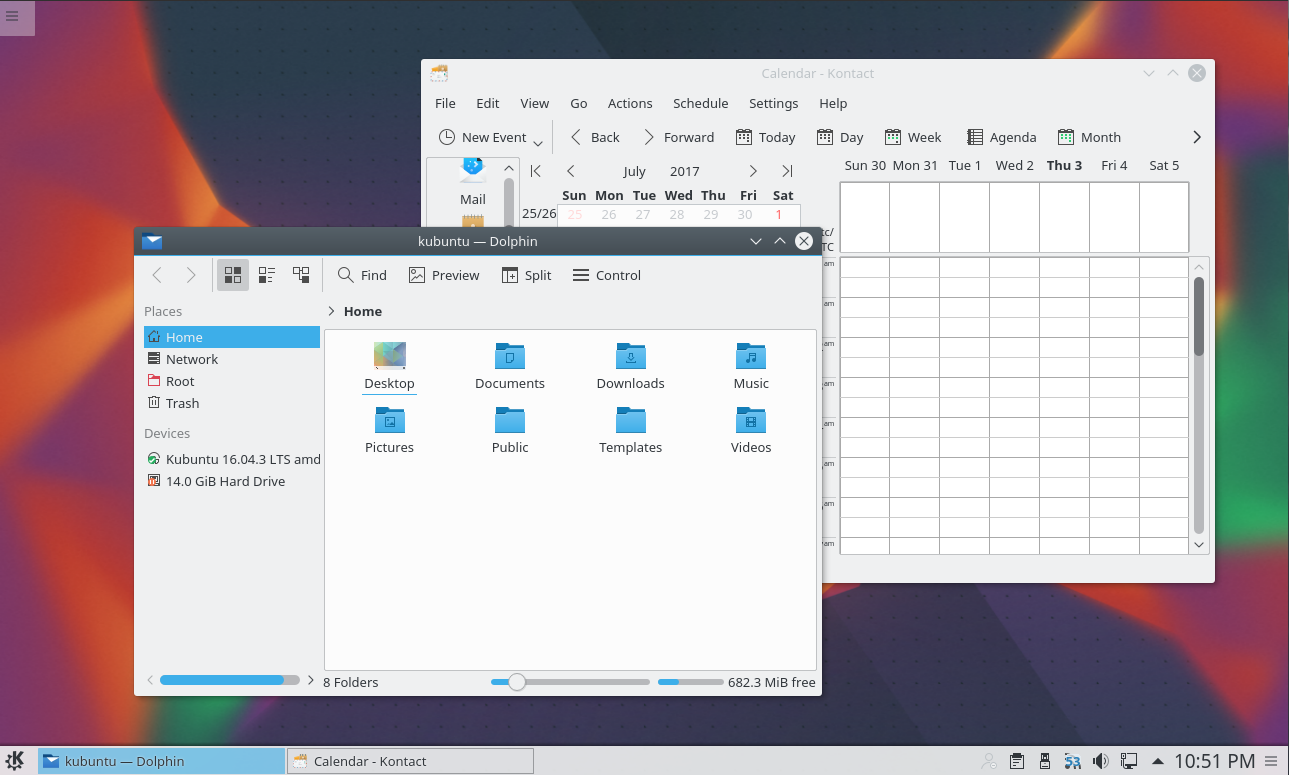Expand the breadcrumb arrow before Home

point(331,311)
